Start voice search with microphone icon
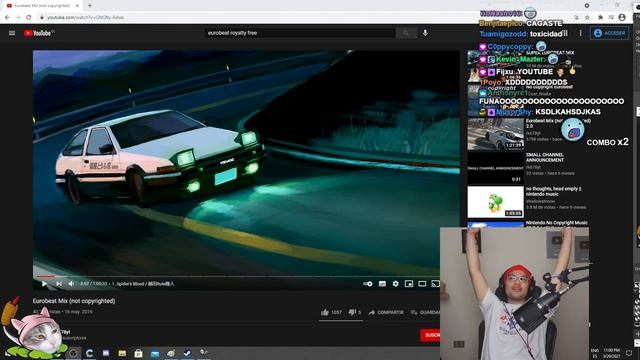This screenshot has height=360, width=640. (425, 33)
